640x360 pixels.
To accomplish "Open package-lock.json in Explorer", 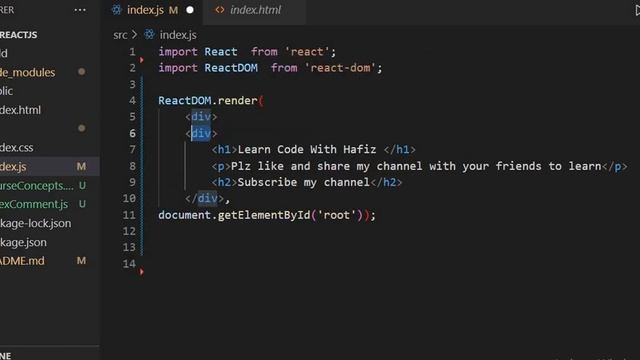I will tap(36, 223).
